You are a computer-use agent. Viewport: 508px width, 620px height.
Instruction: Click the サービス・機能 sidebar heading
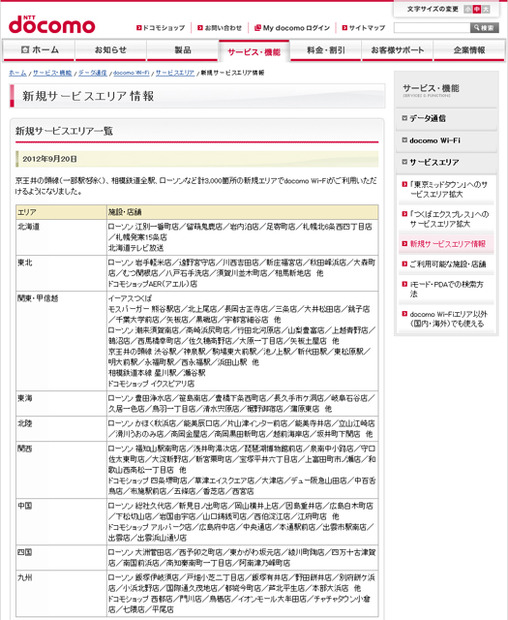(x=431, y=90)
